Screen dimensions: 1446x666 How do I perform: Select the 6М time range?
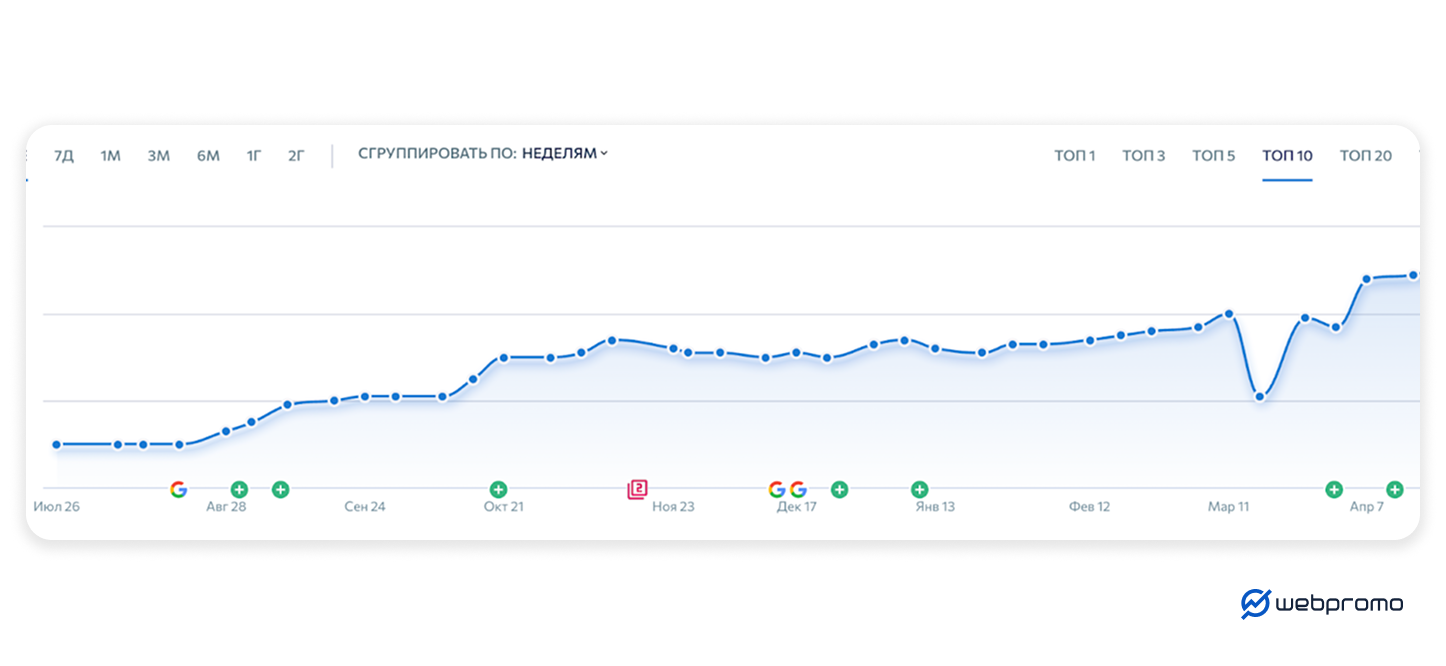click(208, 155)
